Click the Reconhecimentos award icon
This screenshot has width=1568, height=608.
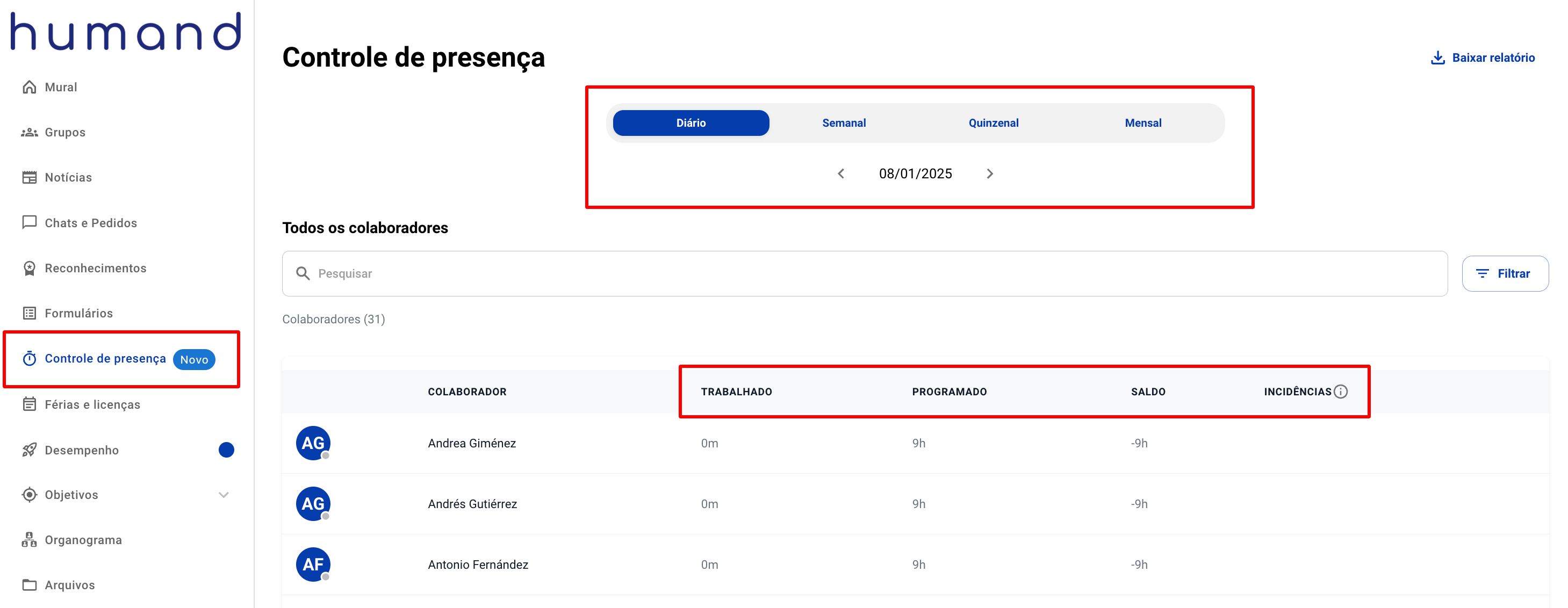point(29,269)
